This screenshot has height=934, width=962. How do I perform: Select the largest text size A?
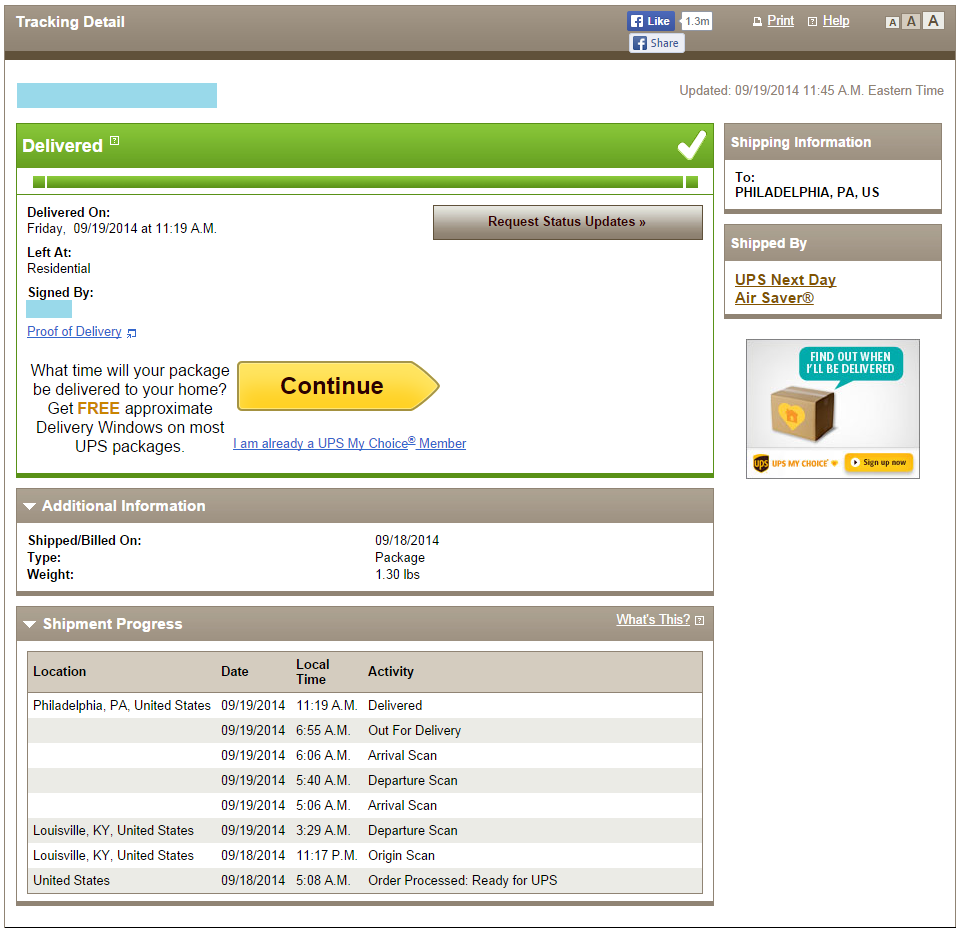(x=933, y=20)
